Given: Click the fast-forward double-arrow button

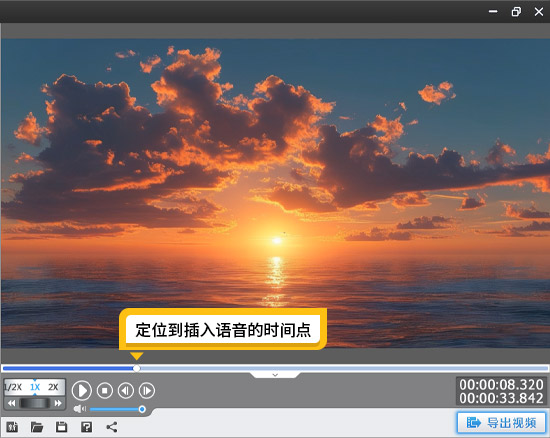Looking at the screenshot, I should pos(58,403).
